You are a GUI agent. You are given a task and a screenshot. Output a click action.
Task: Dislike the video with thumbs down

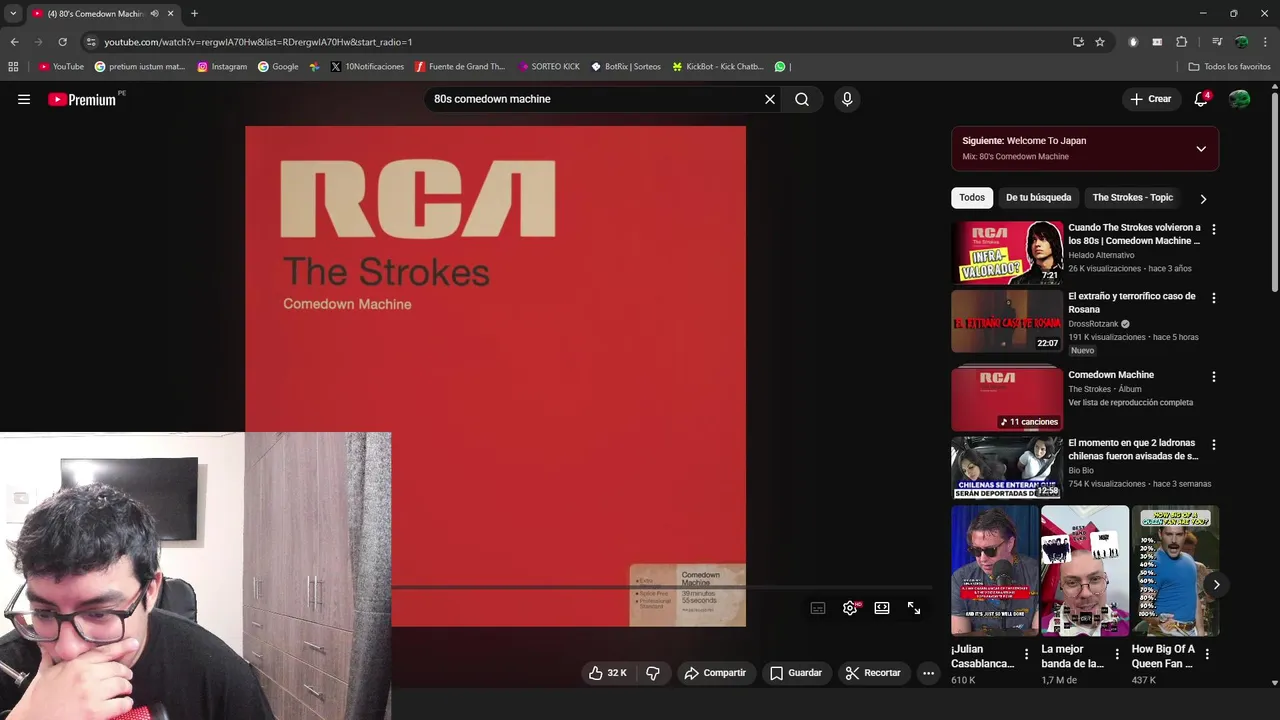(x=653, y=673)
